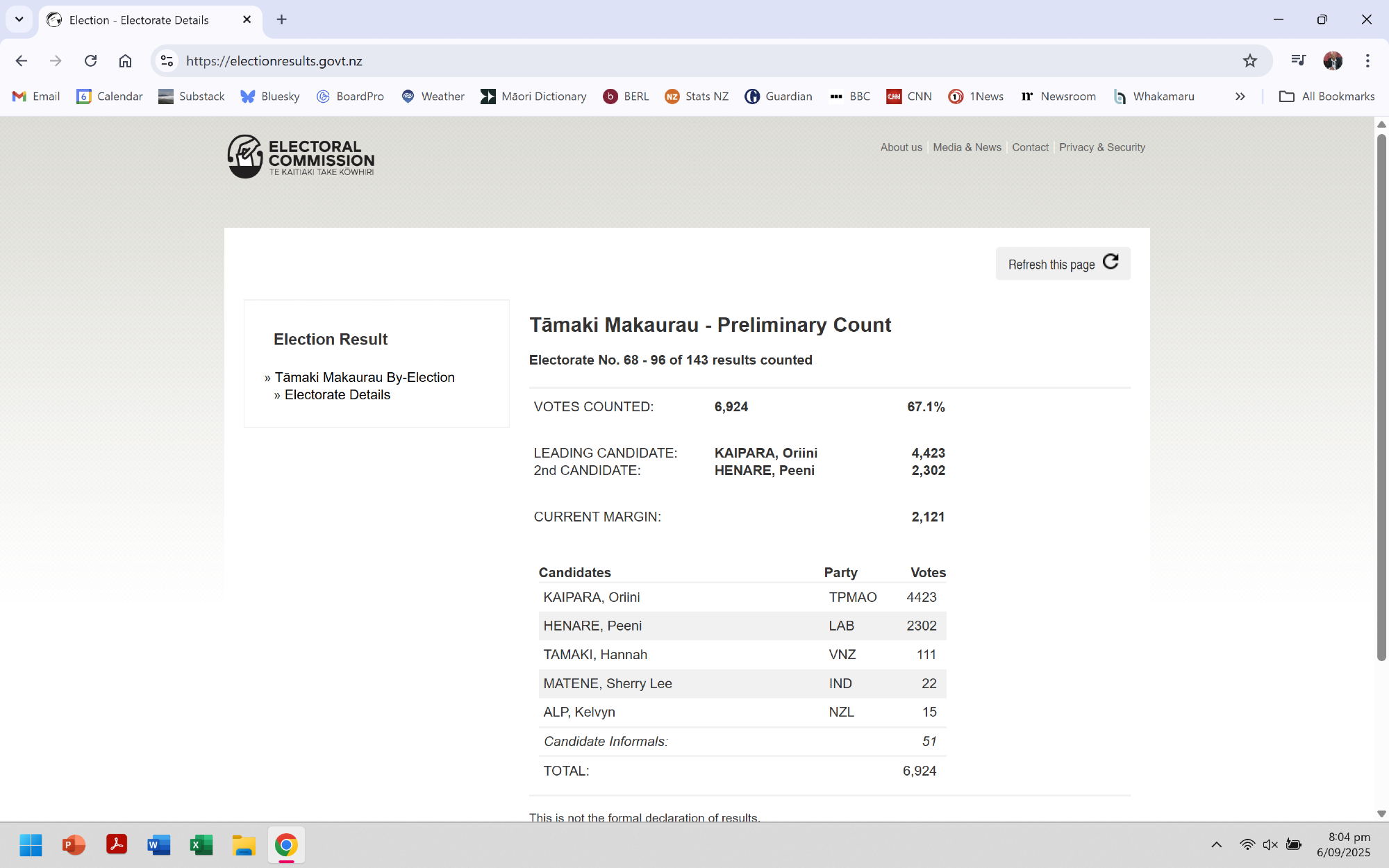Click the Refresh this page button

(1063, 264)
